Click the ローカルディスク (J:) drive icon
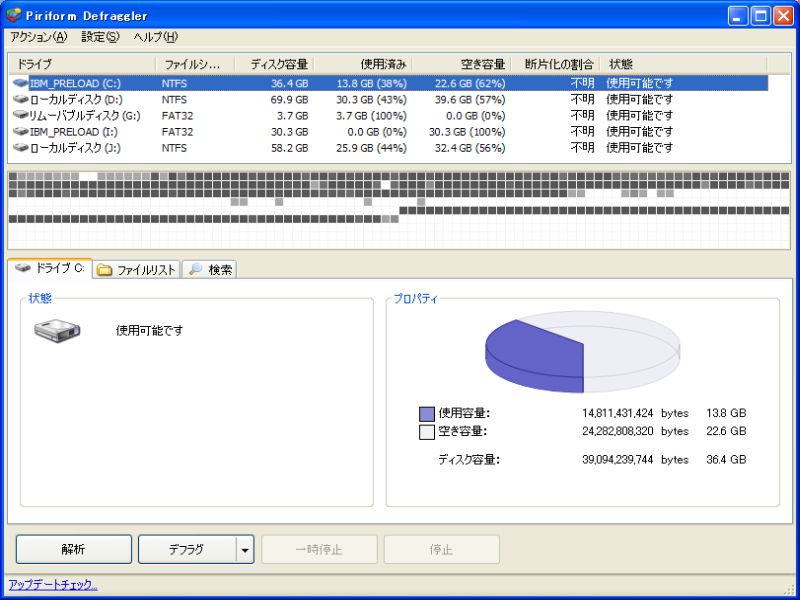 [x=21, y=148]
